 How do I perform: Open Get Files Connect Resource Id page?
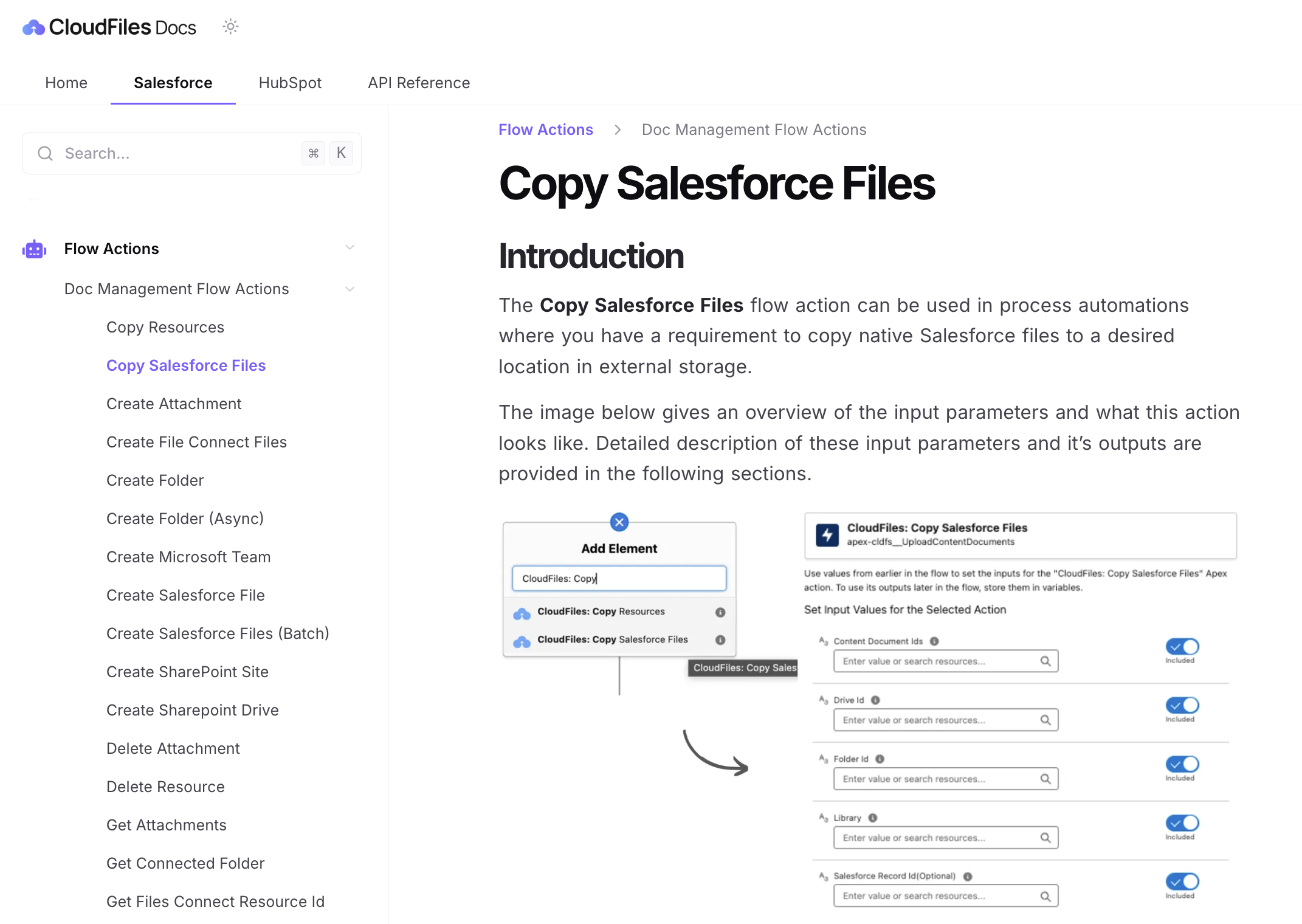[x=215, y=902]
